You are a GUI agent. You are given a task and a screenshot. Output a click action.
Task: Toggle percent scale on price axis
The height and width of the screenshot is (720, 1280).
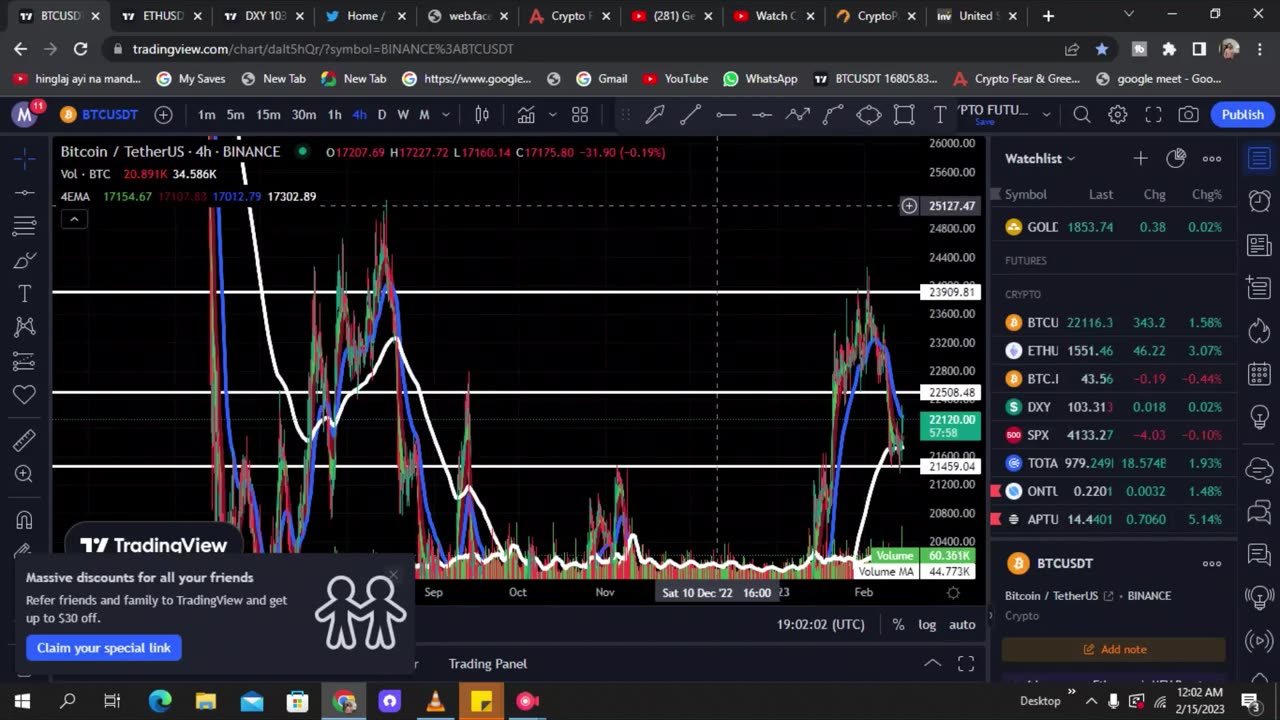pyautogui.click(x=898, y=624)
